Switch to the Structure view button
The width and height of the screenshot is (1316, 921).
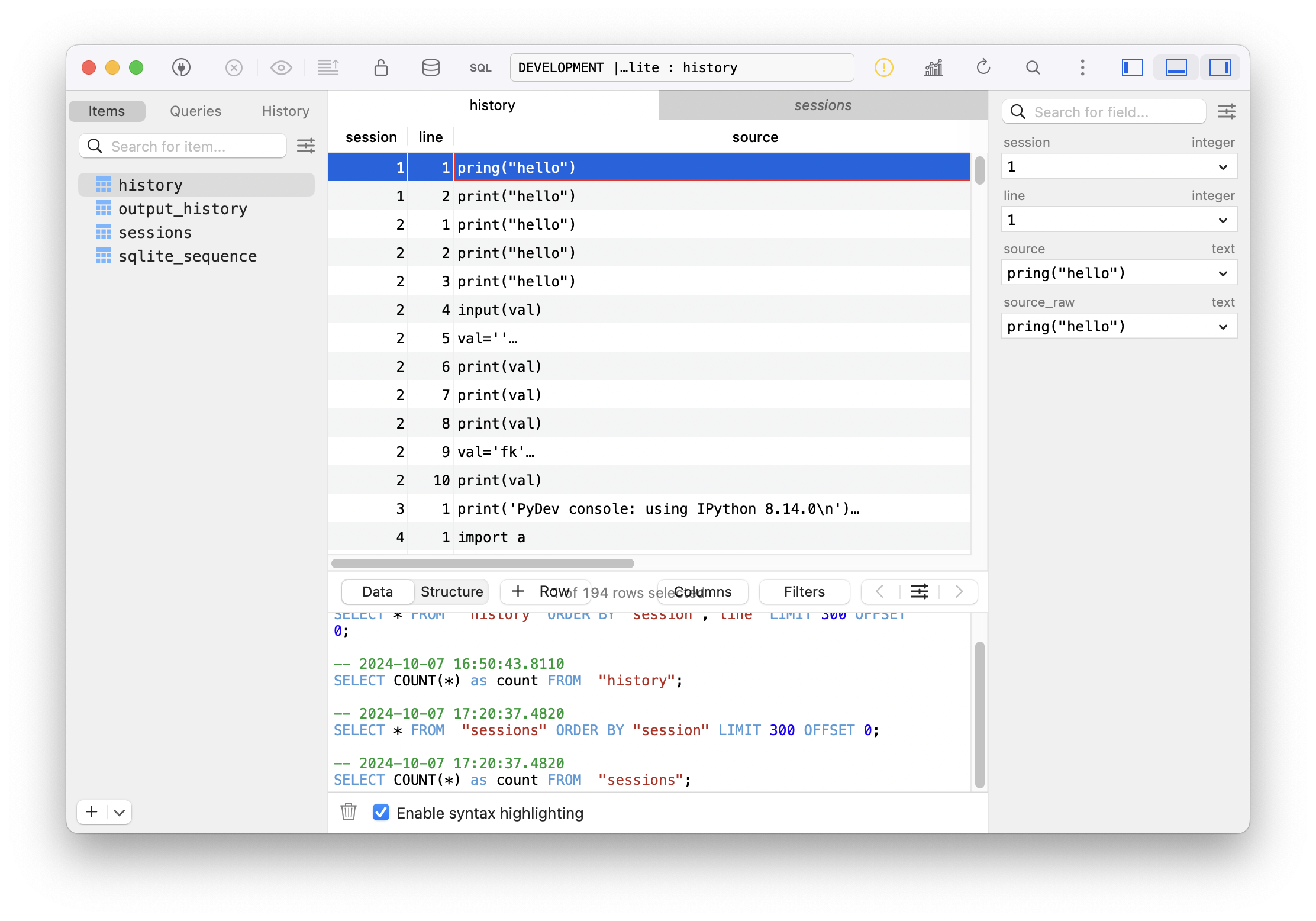point(451,592)
